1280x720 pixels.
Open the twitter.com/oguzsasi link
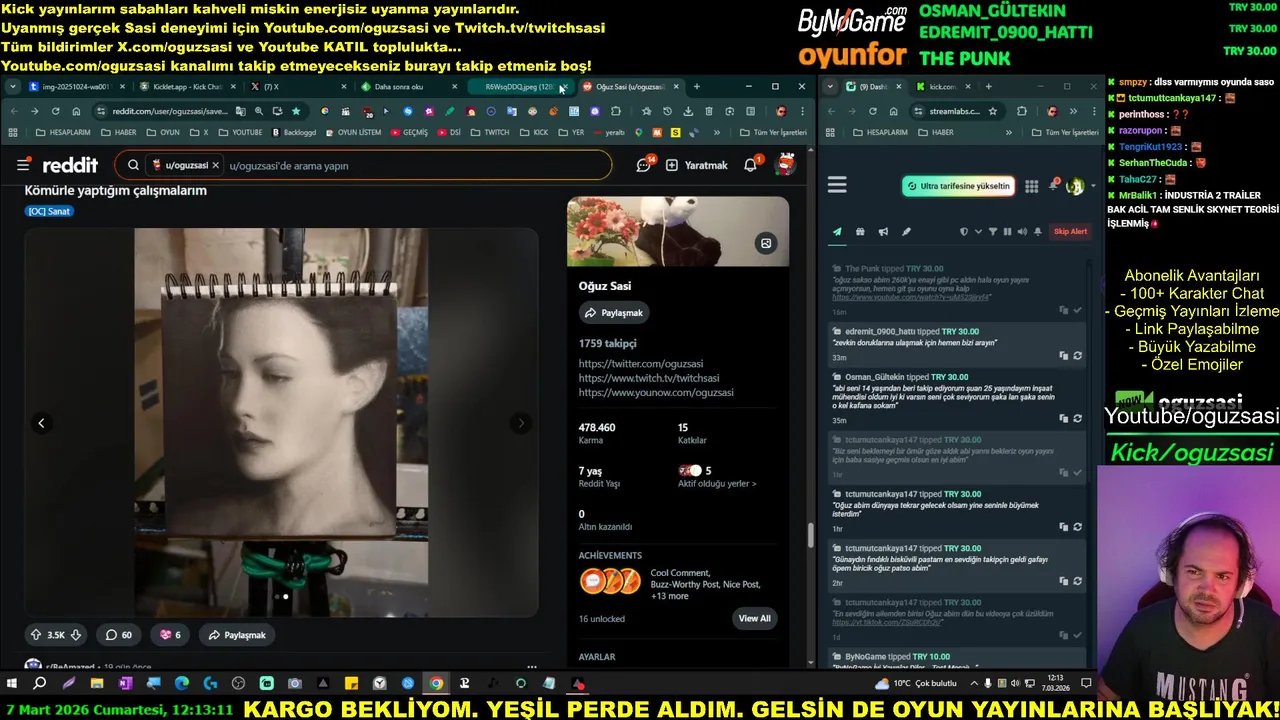pos(641,364)
